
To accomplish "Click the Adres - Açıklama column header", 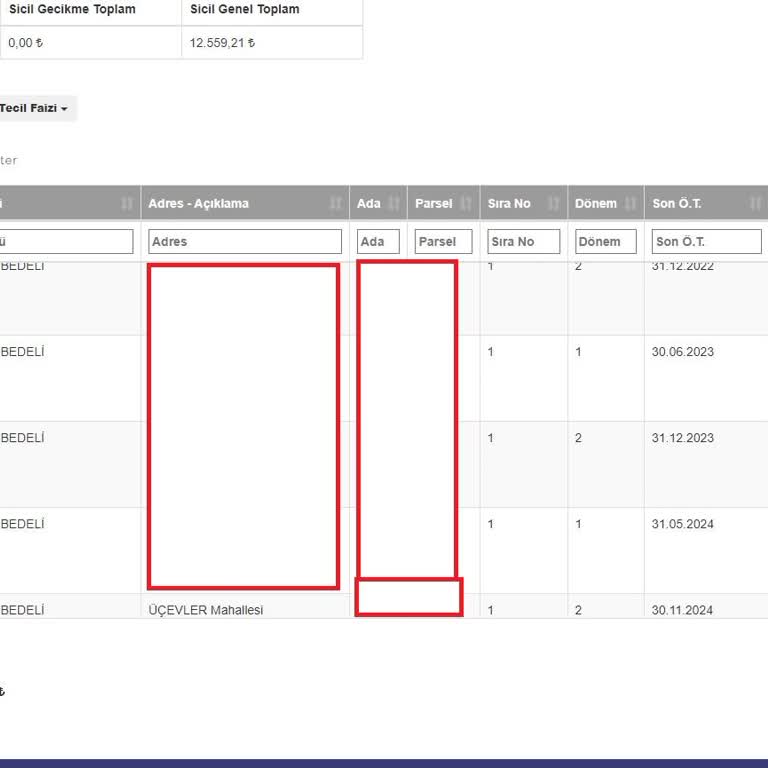I will 245,203.
